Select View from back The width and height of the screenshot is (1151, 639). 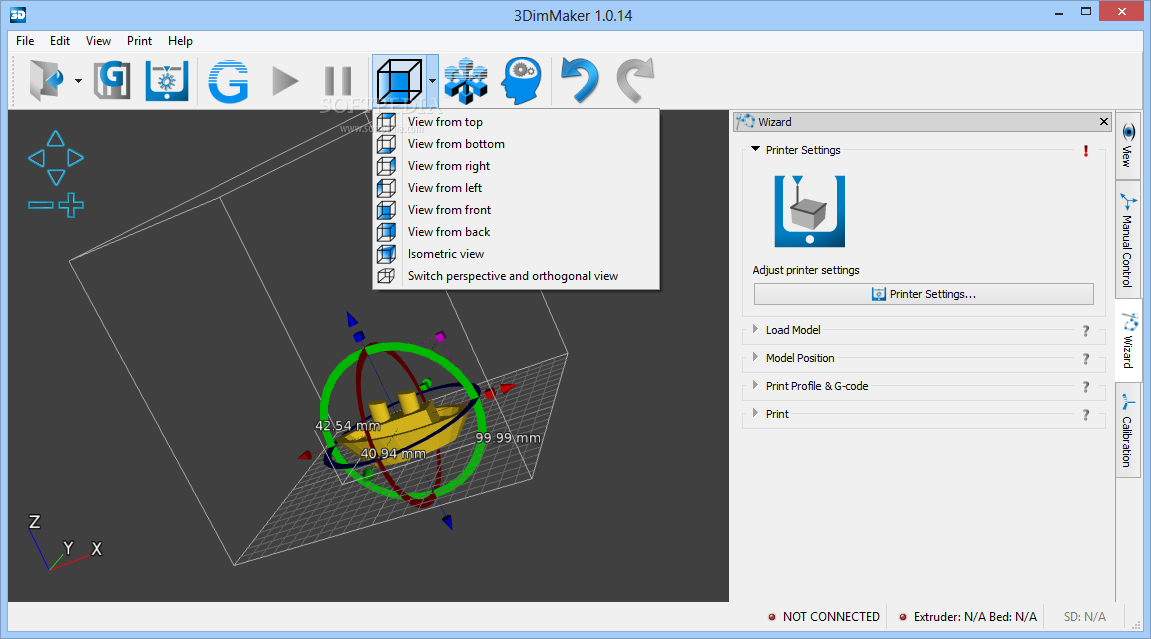[516, 232]
